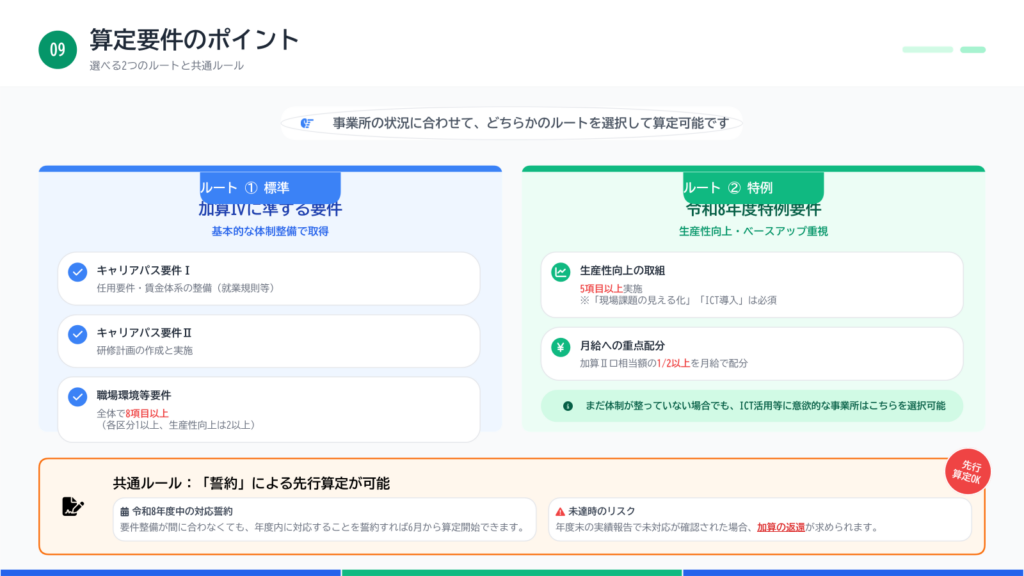Click the info icon in the green note
The height and width of the screenshot is (576, 1024).
pyautogui.click(x=568, y=406)
